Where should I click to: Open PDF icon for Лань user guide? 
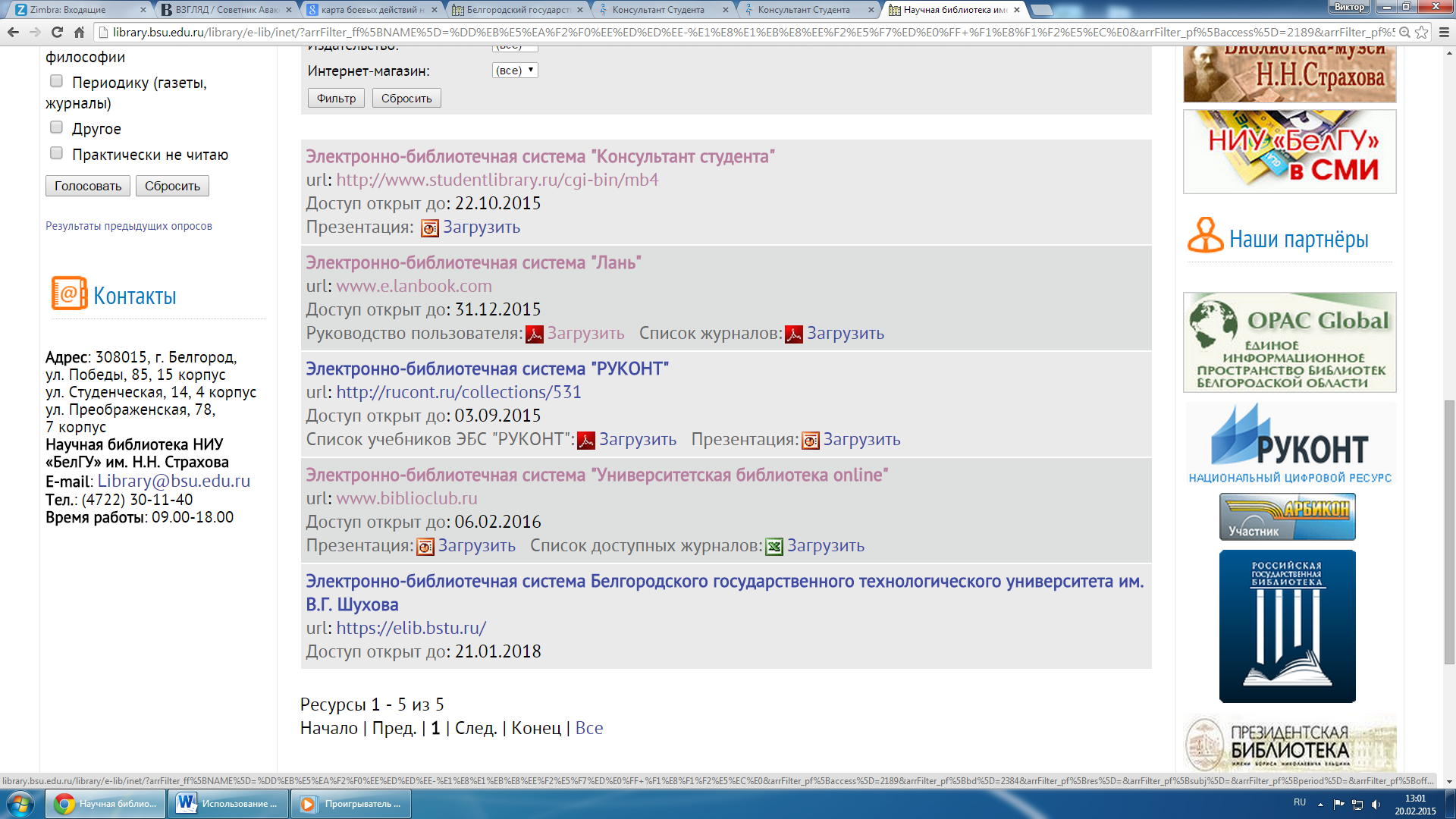click(x=535, y=334)
